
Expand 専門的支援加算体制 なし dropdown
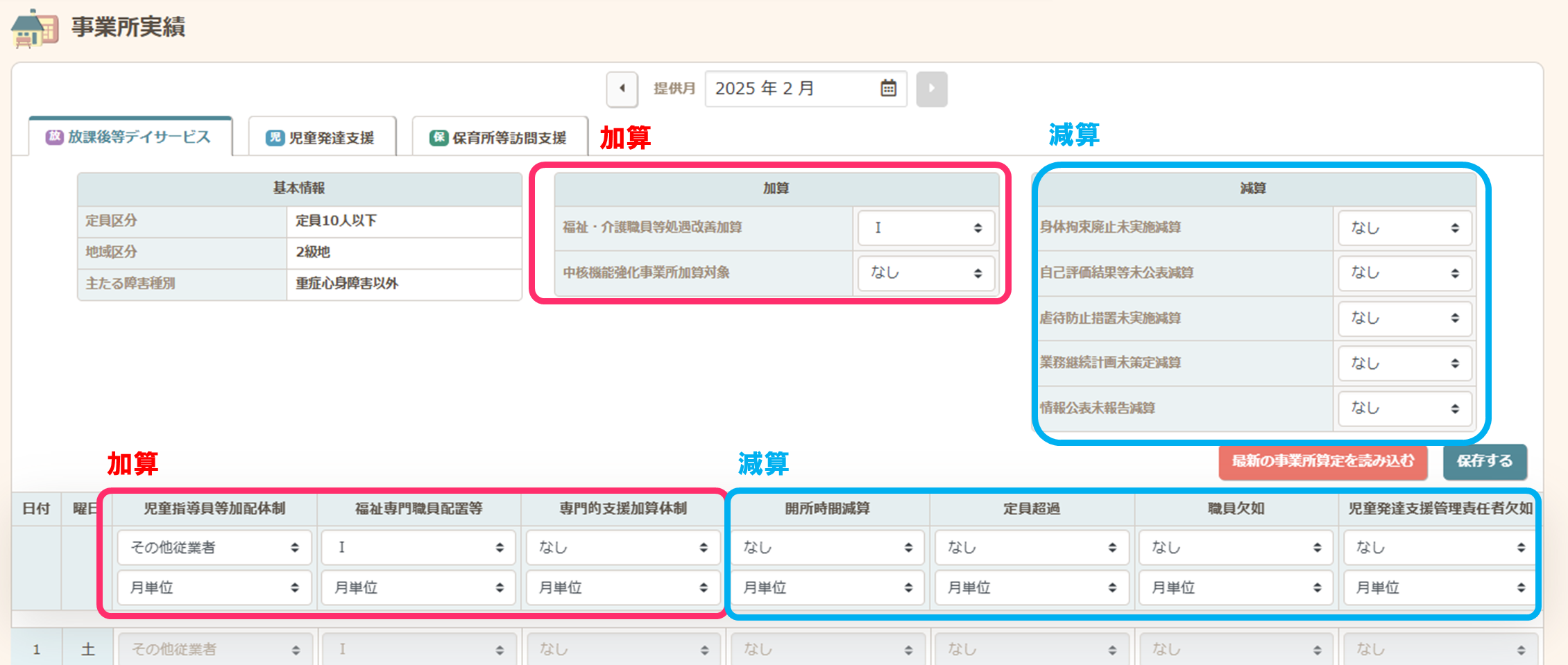pyautogui.click(x=623, y=548)
